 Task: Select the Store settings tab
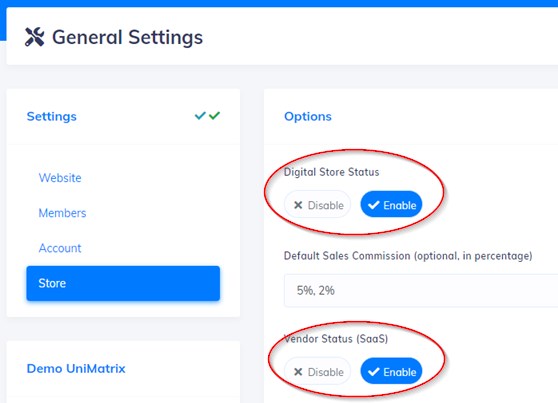point(123,283)
